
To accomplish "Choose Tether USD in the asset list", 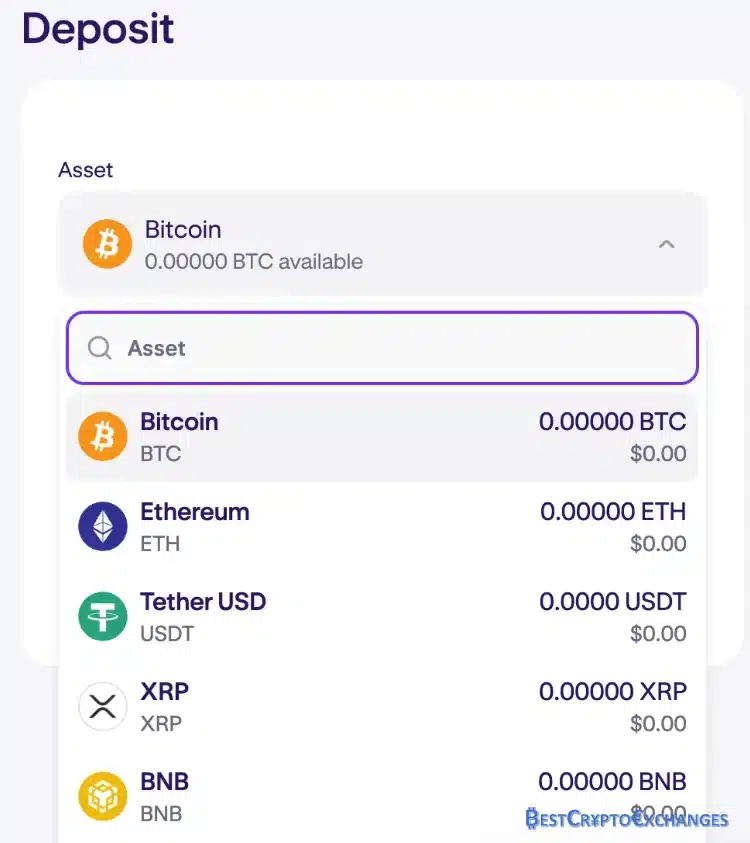I will (382, 616).
